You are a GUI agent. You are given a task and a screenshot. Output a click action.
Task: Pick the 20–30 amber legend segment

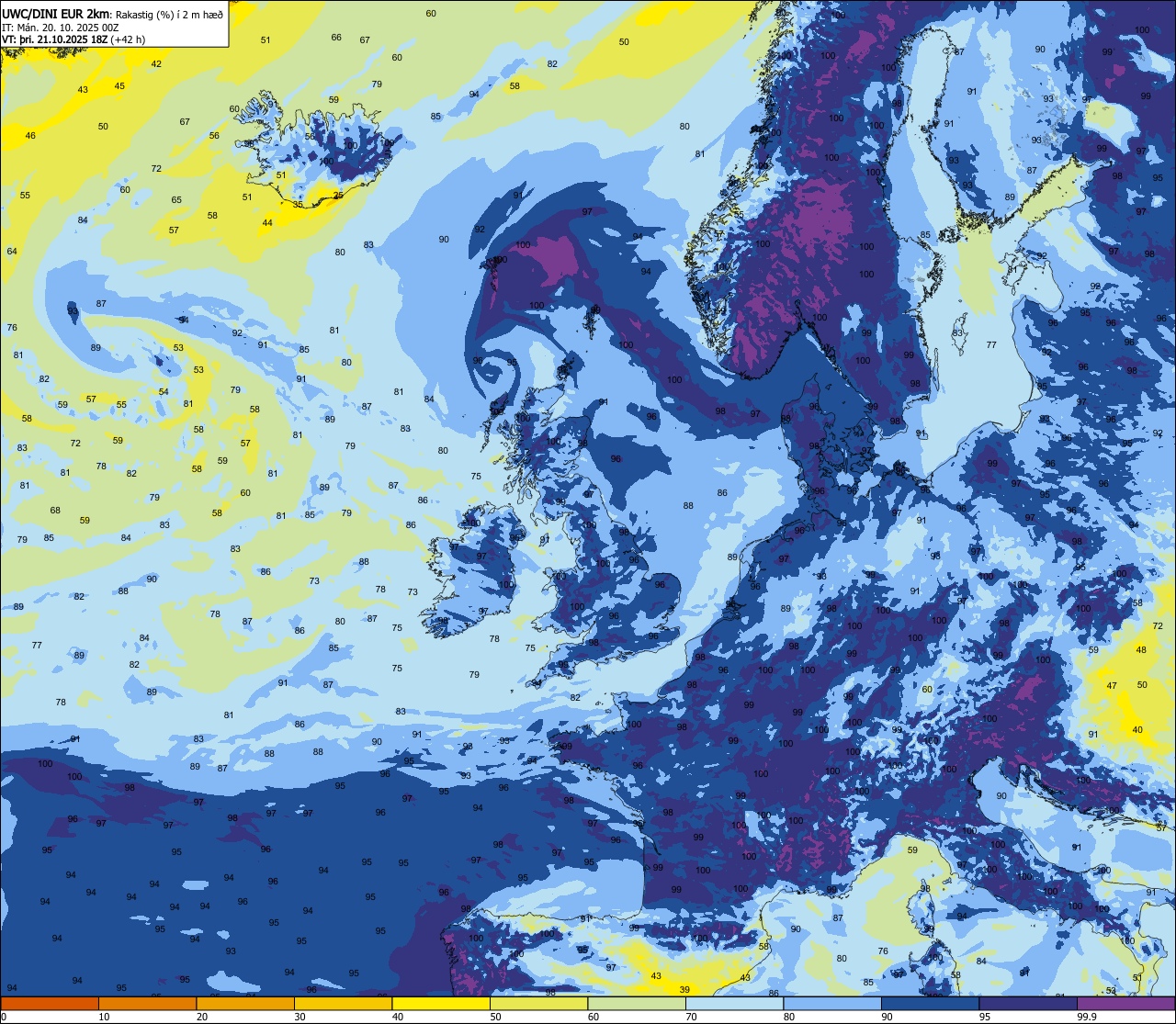[x=245, y=1004]
